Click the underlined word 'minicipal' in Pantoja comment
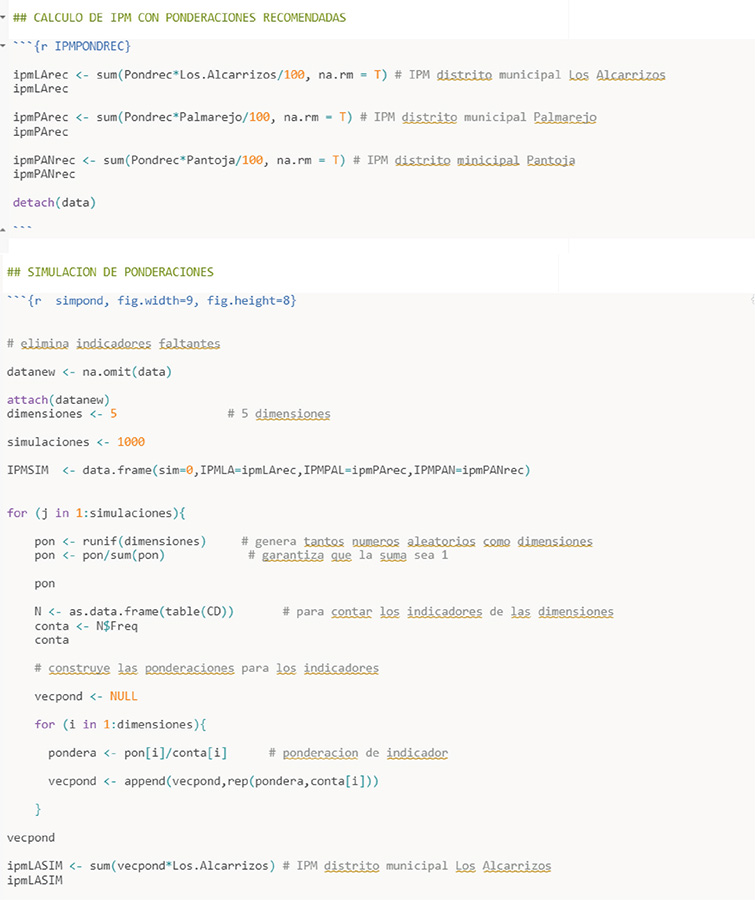 (488, 160)
